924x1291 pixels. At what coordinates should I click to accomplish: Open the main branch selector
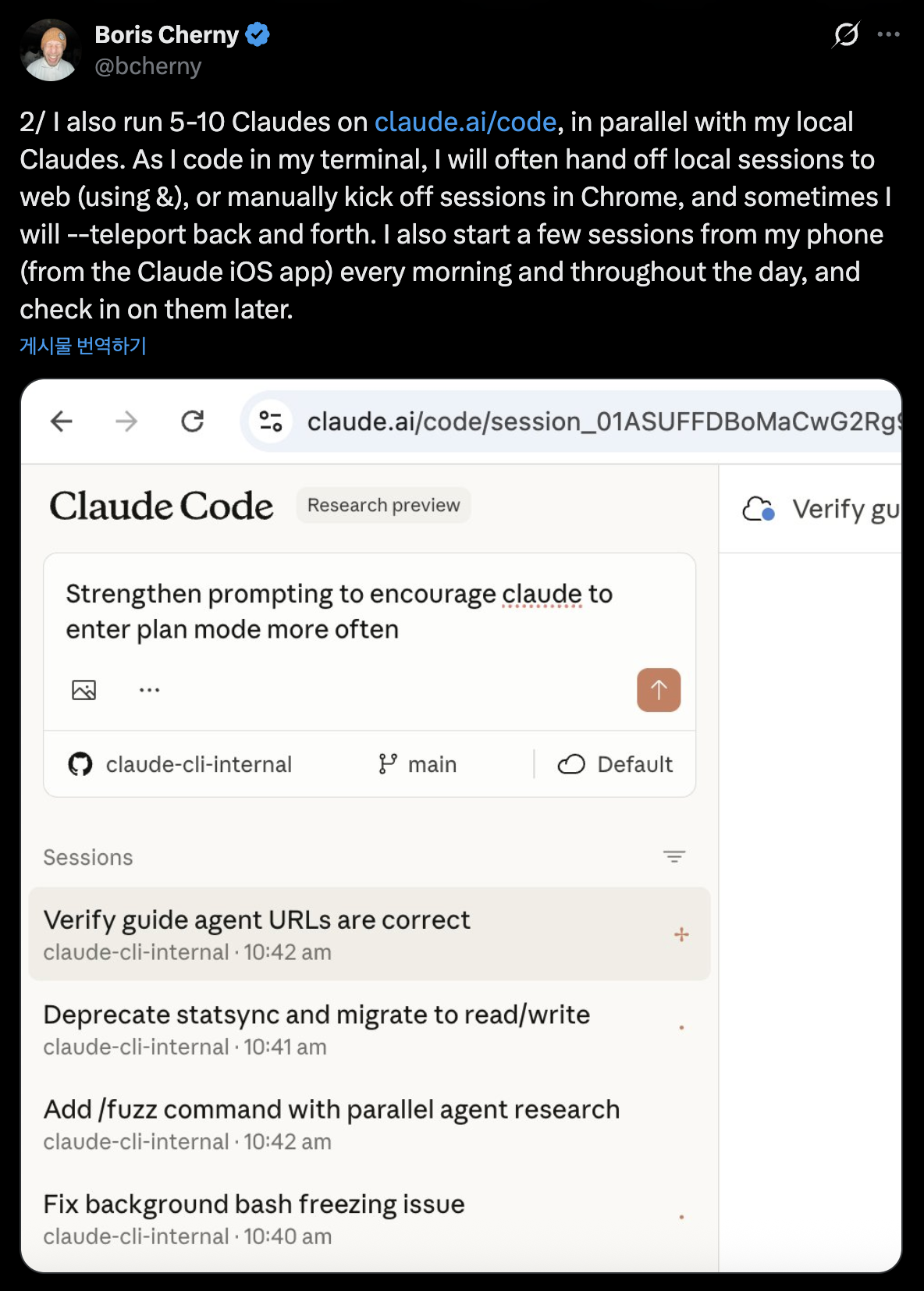click(x=418, y=764)
